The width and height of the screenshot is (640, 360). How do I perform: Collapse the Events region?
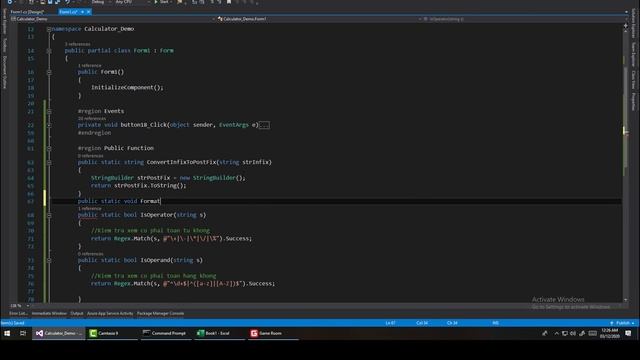49,111
